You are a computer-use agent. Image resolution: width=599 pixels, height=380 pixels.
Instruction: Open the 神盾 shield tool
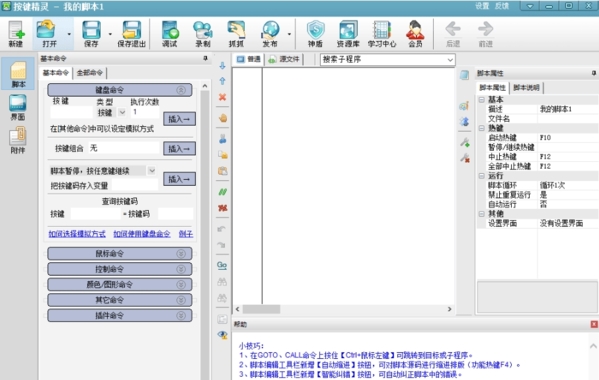pos(316,34)
